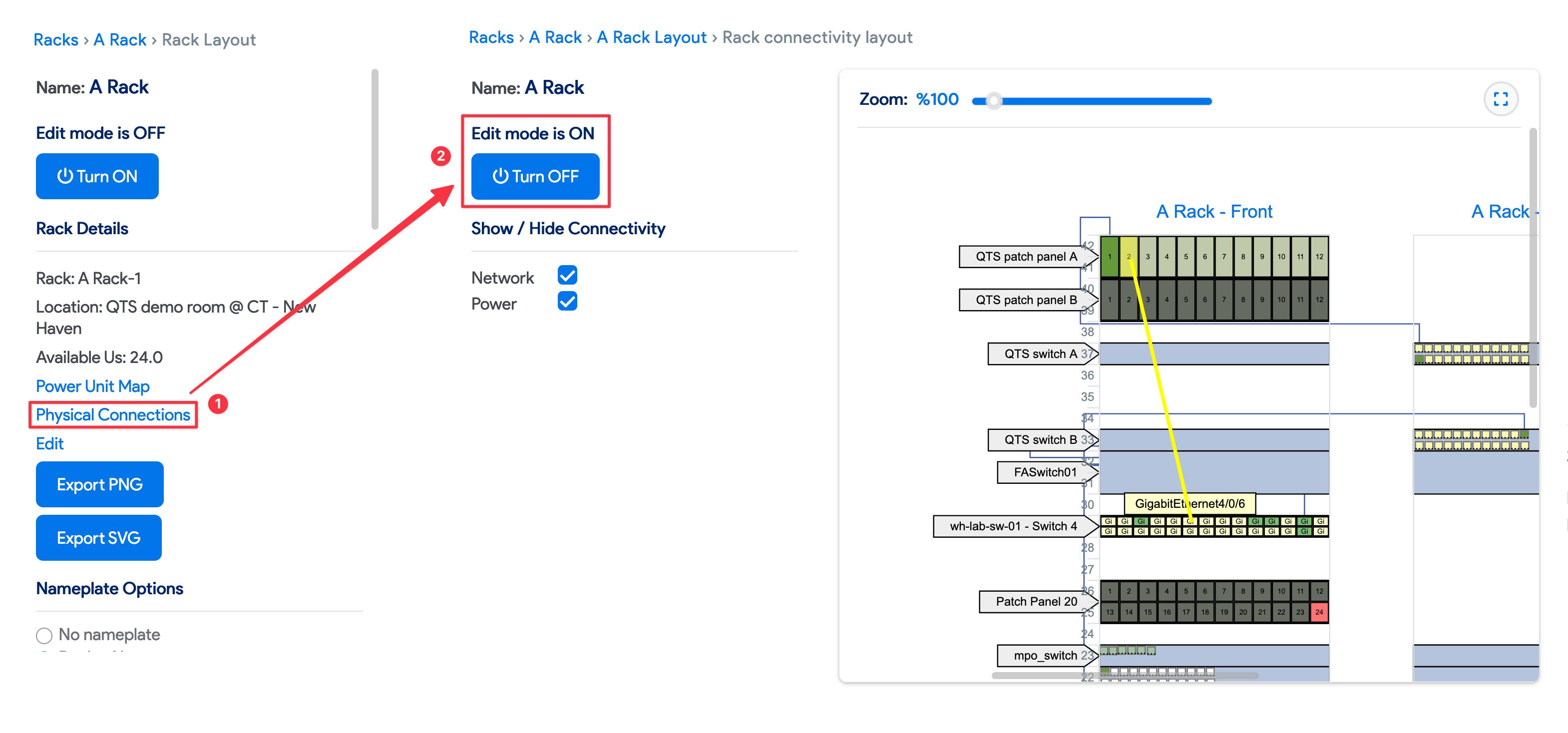Click port 1 on QTS patch panel A

click(1109, 256)
